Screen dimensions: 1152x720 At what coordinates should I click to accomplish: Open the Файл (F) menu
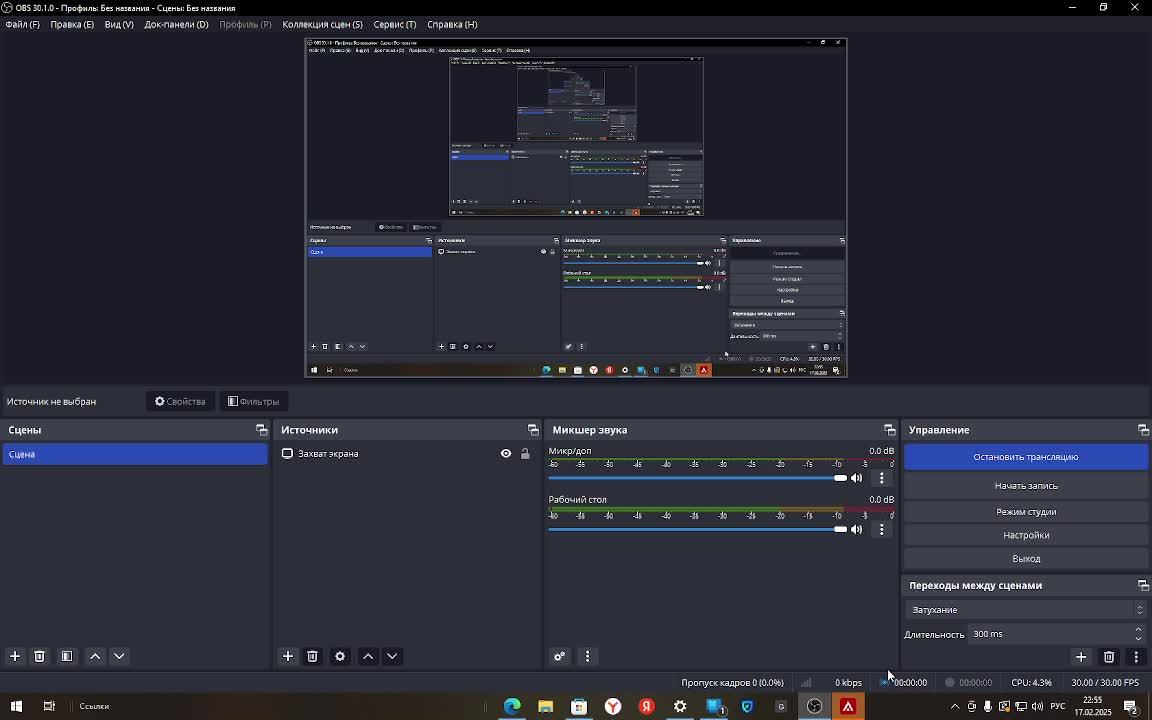[x=23, y=24]
